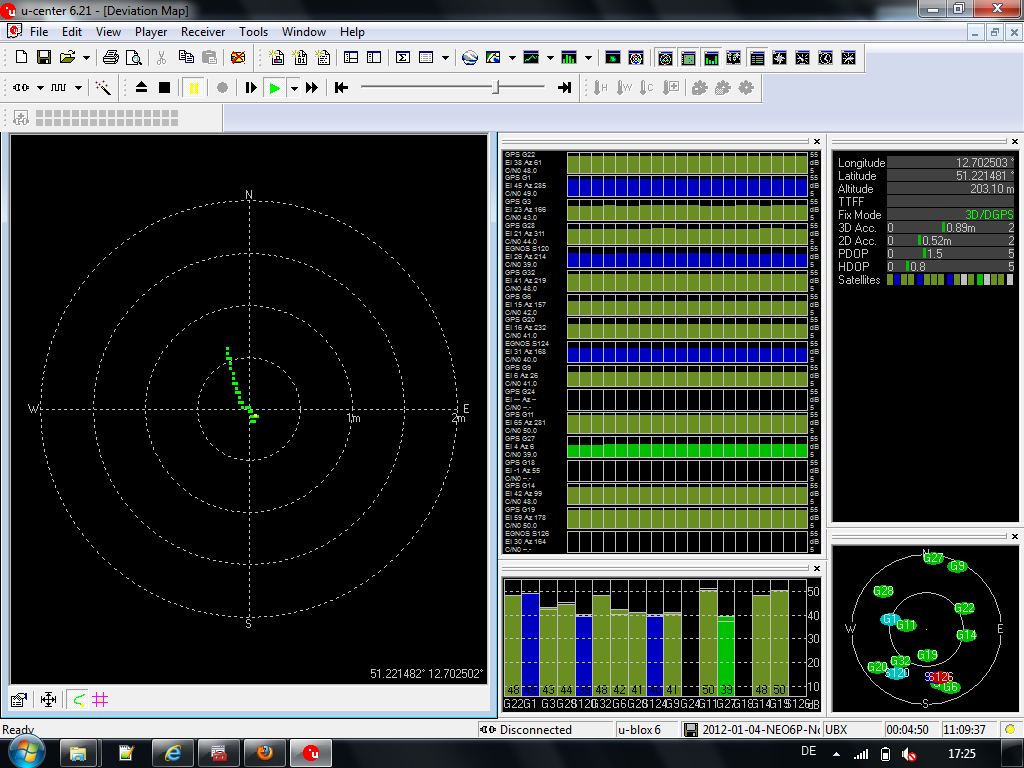Click the Save file icon
The width and height of the screenshot is (1024, 768).
coord(45,58)
